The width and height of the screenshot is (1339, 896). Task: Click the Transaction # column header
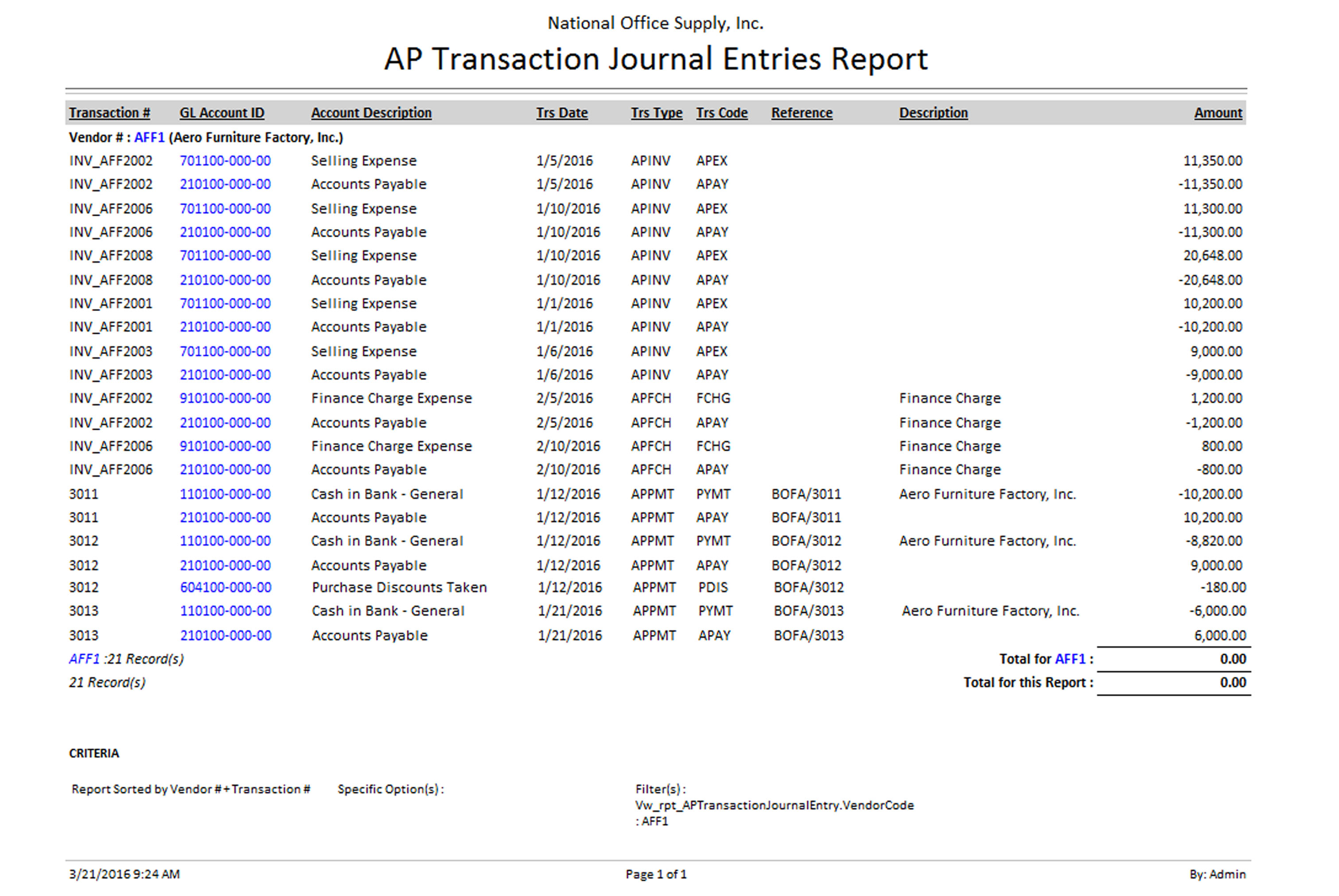[109, 113]
